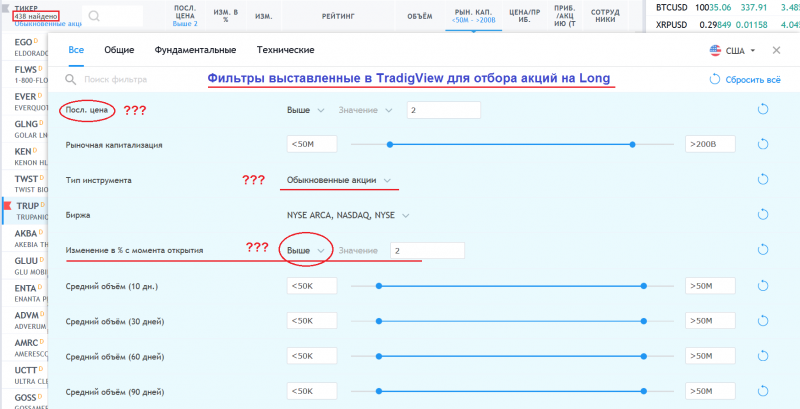The width and height of the screenshot is (800, 409).
Task: Select the ENTA ticker row
Action: [24, 293]
